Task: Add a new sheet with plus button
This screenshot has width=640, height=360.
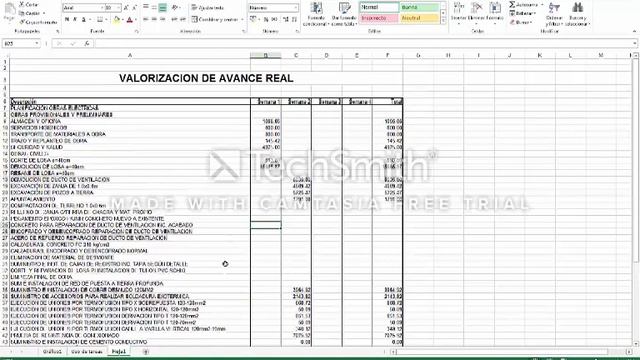Action: [146, 351]
